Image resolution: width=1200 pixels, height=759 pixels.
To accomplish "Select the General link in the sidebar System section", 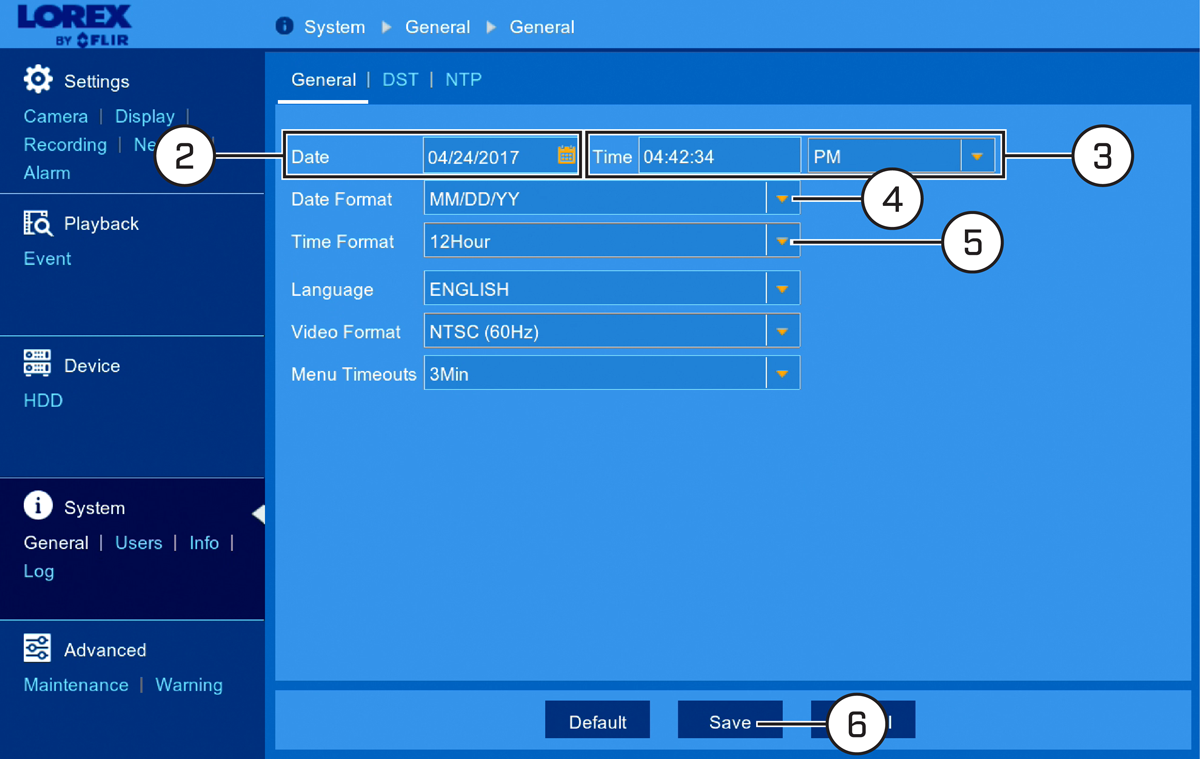I will click(56, 543).
